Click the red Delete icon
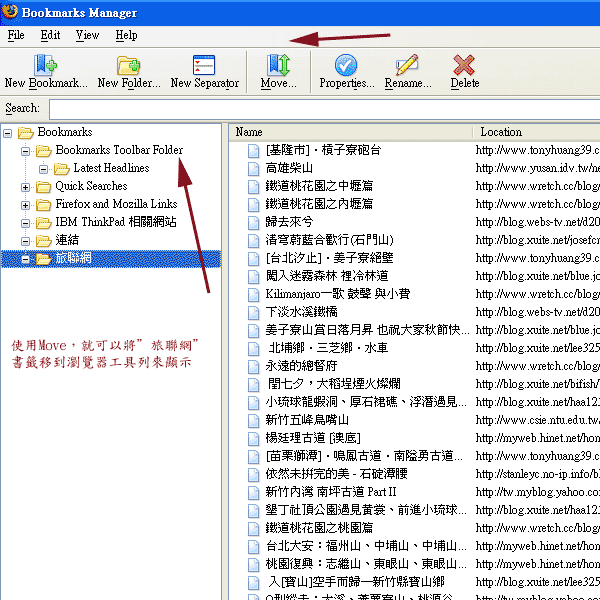 pos(464,66)
